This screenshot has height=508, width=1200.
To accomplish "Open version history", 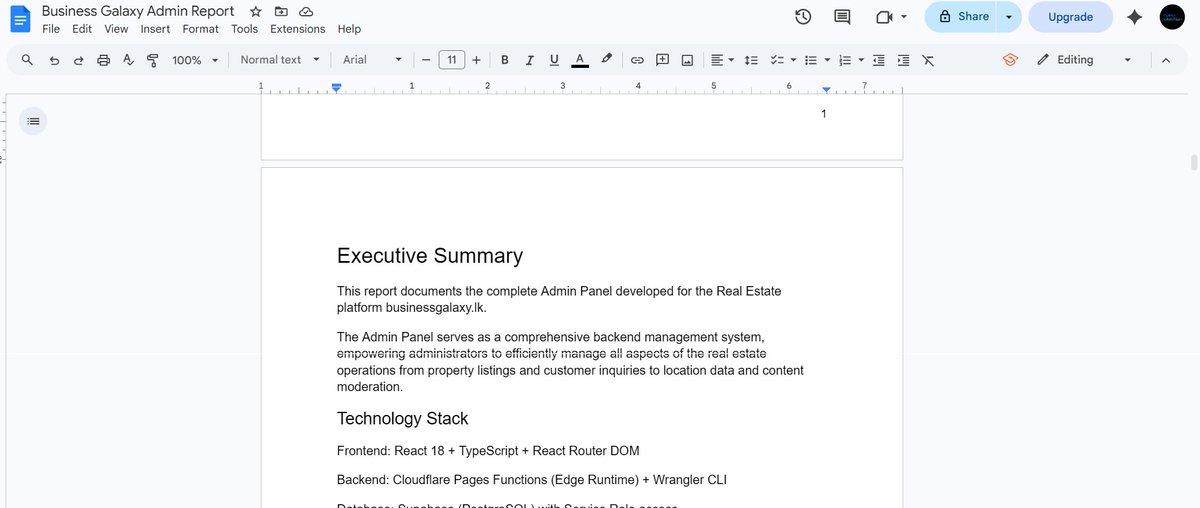I will [803, 17].
